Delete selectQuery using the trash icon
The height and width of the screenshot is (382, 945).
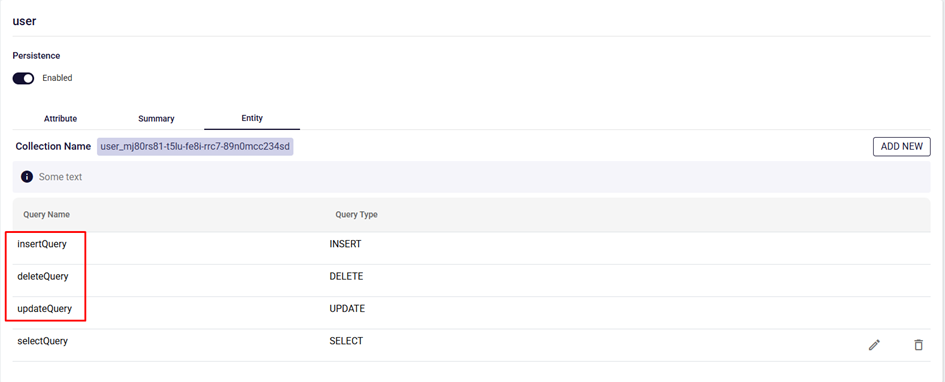(918, 345)
